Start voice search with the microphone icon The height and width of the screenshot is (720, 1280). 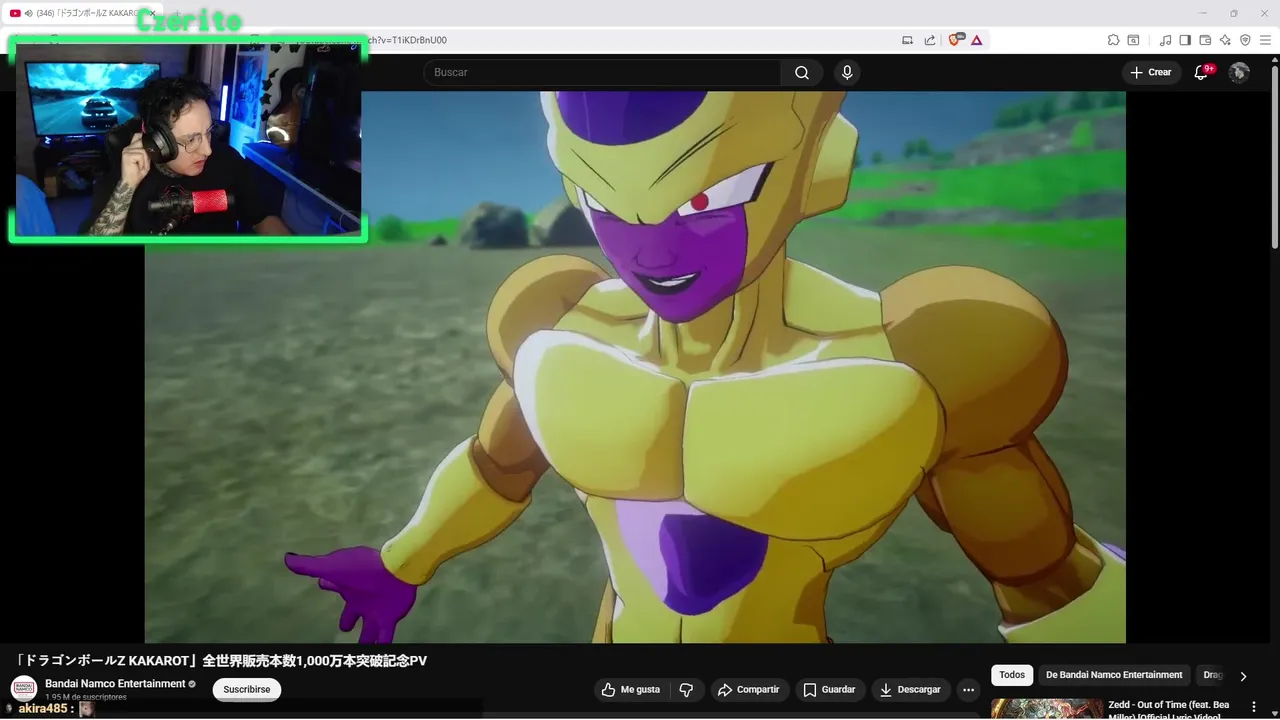click(847, 72)
